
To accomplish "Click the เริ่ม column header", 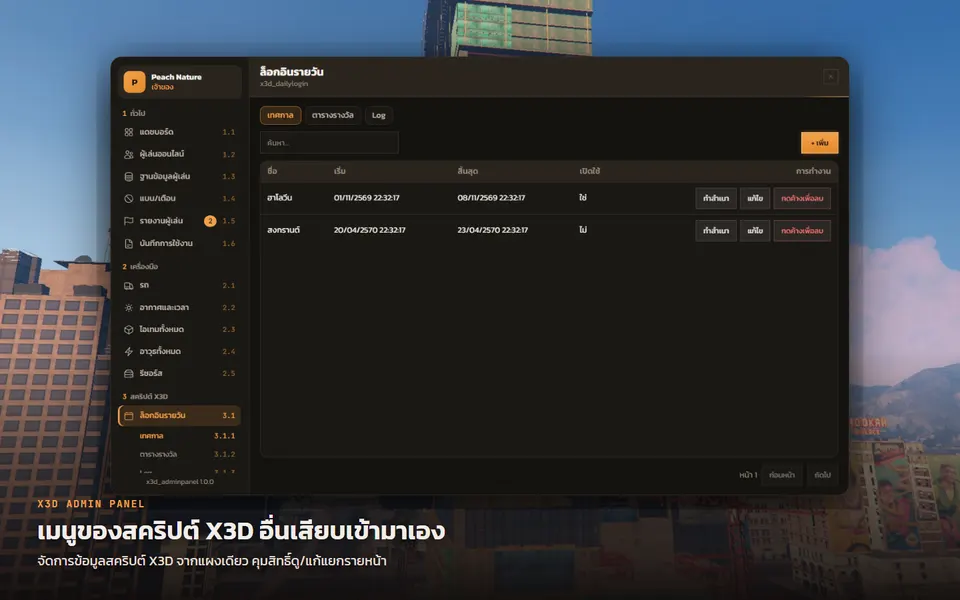I will 340,171.
